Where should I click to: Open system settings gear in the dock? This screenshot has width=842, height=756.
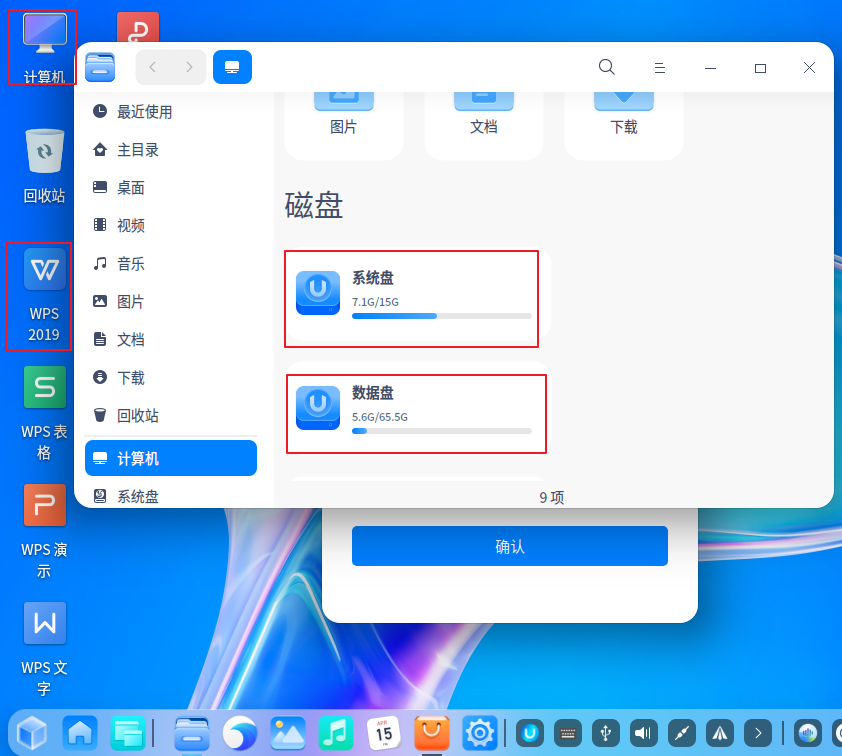tap(480, 733)
